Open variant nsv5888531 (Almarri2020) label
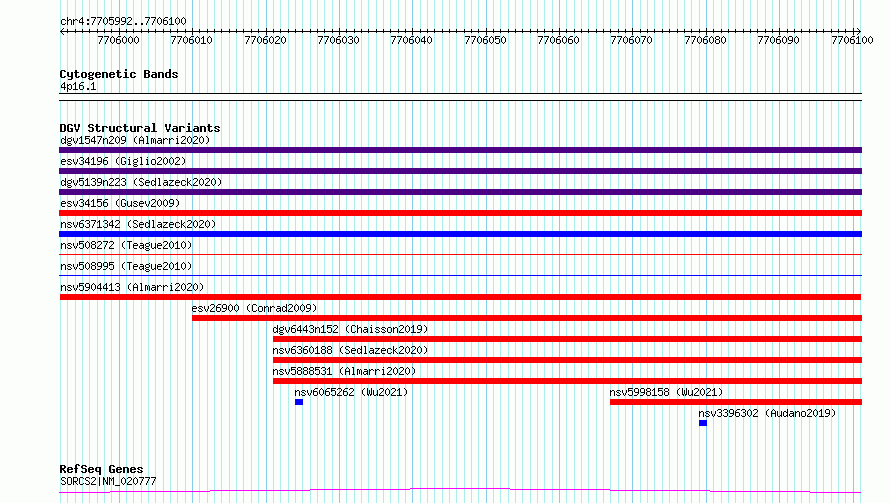This screenshot has width=890, height=503. click(x=344, y=371)
